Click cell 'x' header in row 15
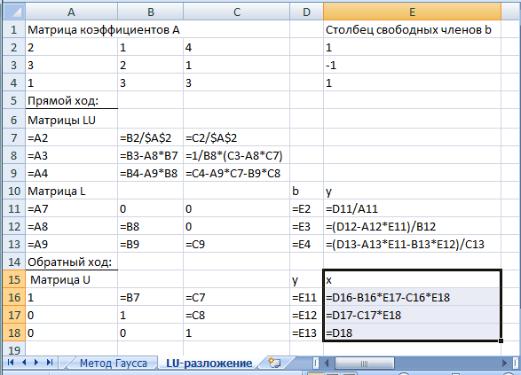 tap(412, 280)
